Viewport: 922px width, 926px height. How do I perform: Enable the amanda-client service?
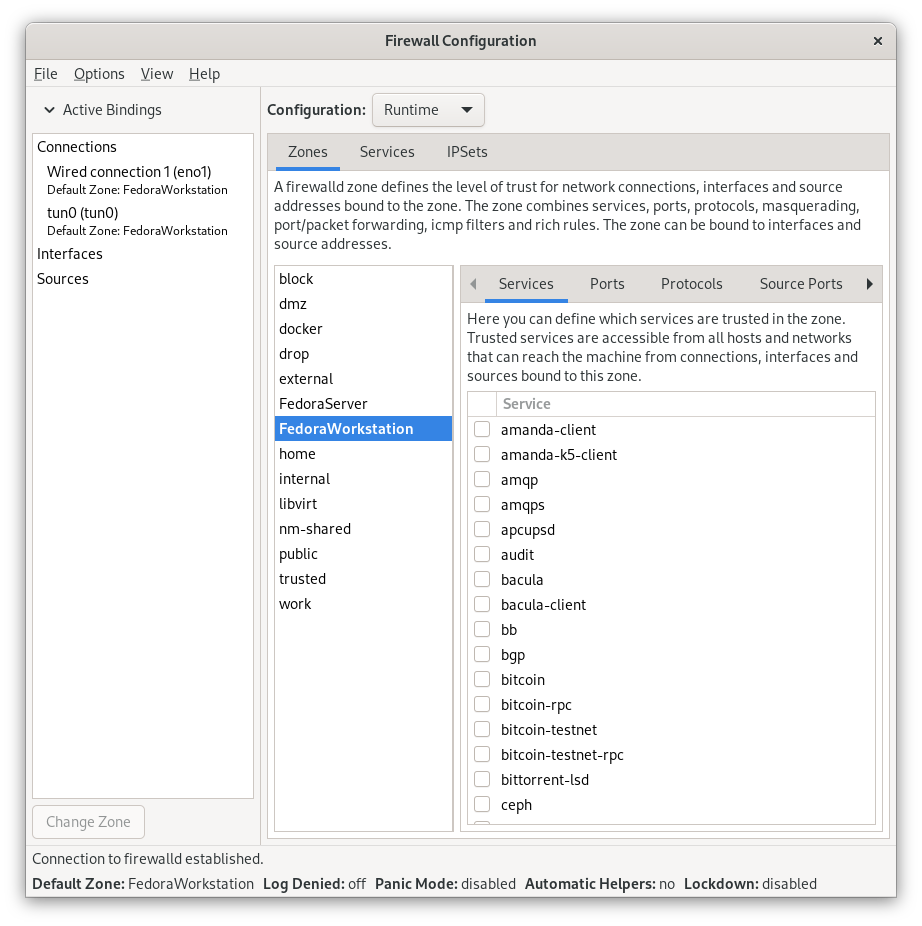(482, 429)
